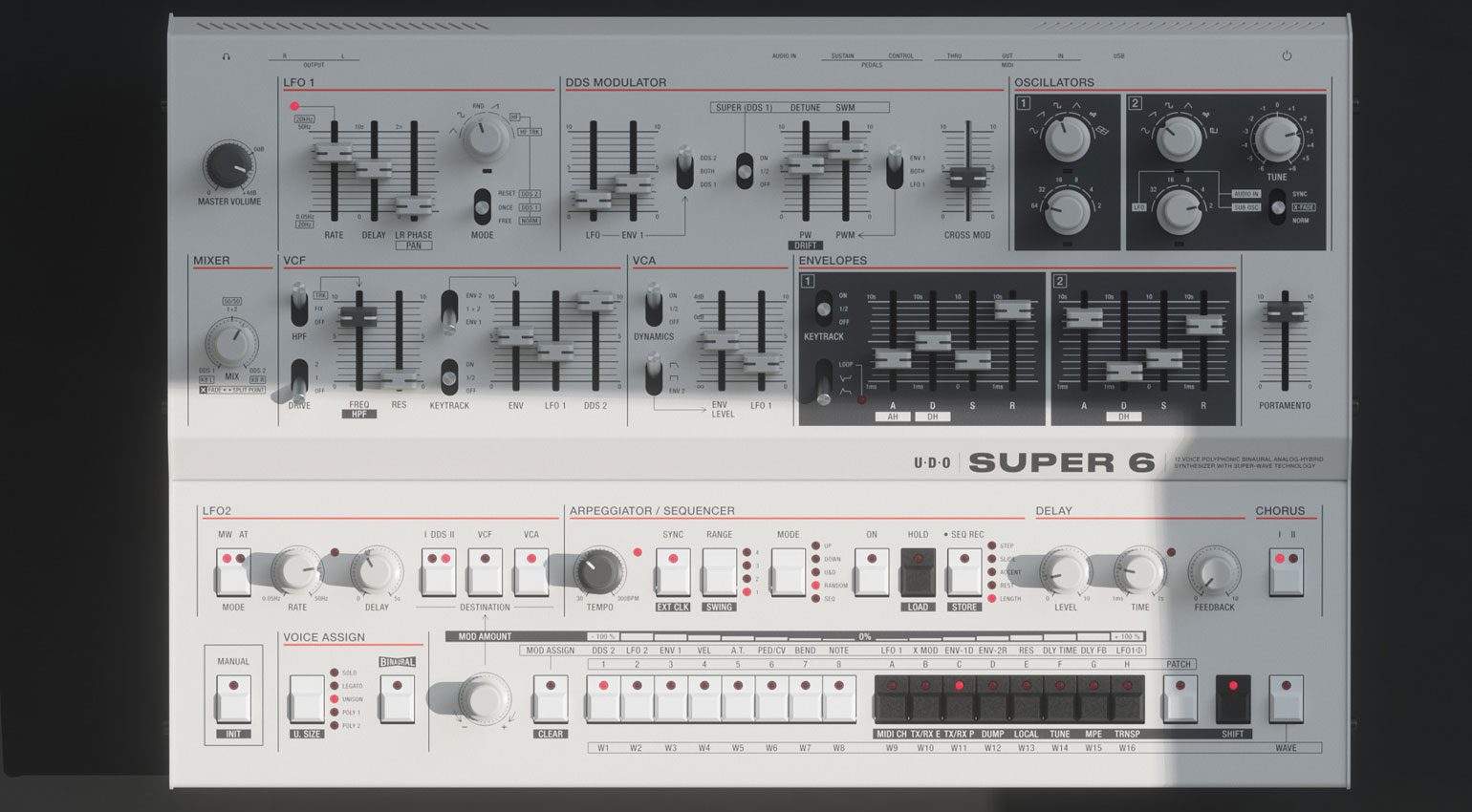Click the black Hold button
1472x812 pixels.
pyautogui.click(x=919, y=571)
